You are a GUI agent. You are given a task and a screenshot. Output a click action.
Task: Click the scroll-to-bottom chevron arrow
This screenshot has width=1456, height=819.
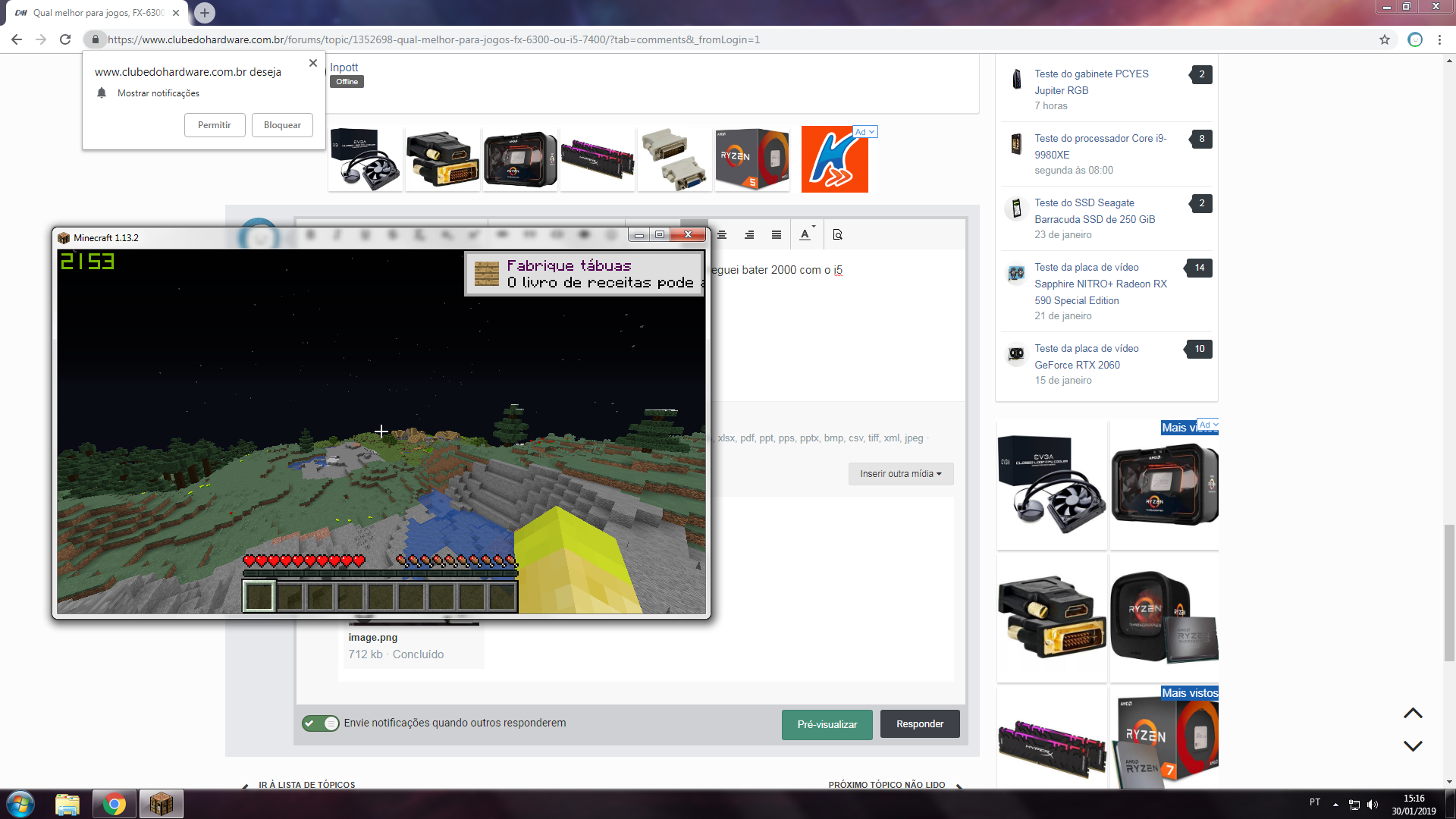point(1413,746)
